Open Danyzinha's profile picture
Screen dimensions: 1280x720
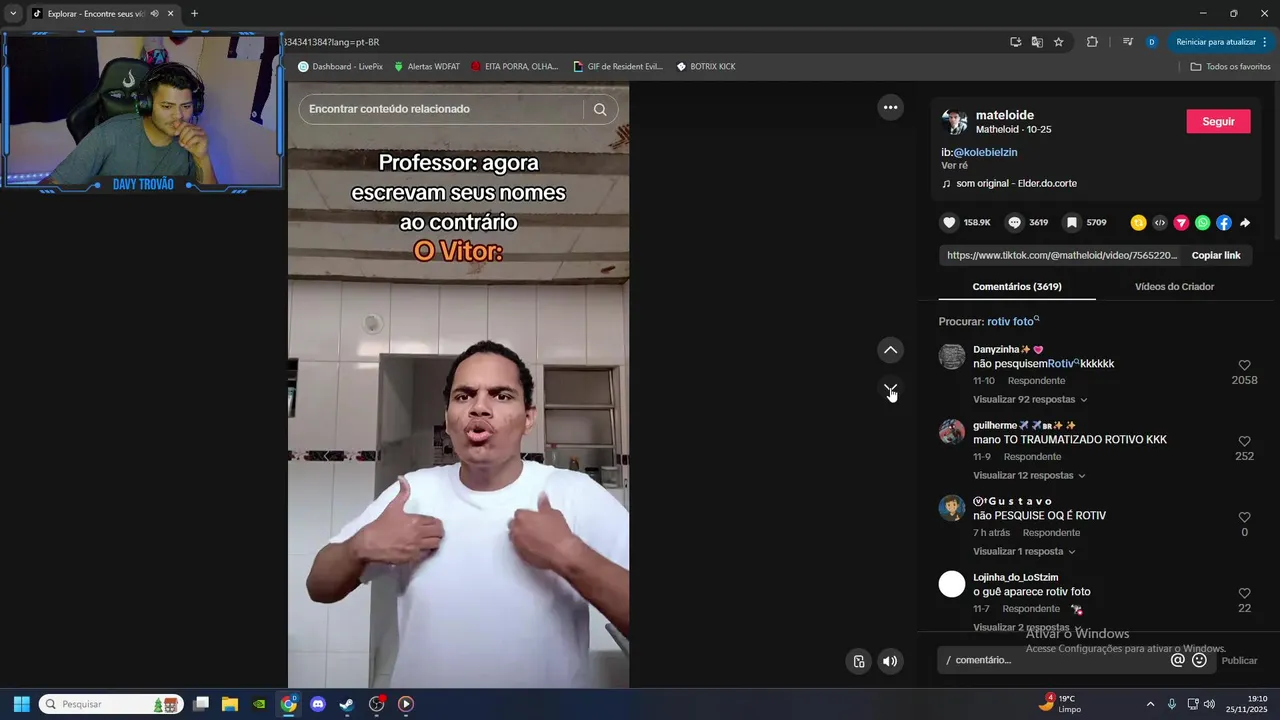coord(952,356)
